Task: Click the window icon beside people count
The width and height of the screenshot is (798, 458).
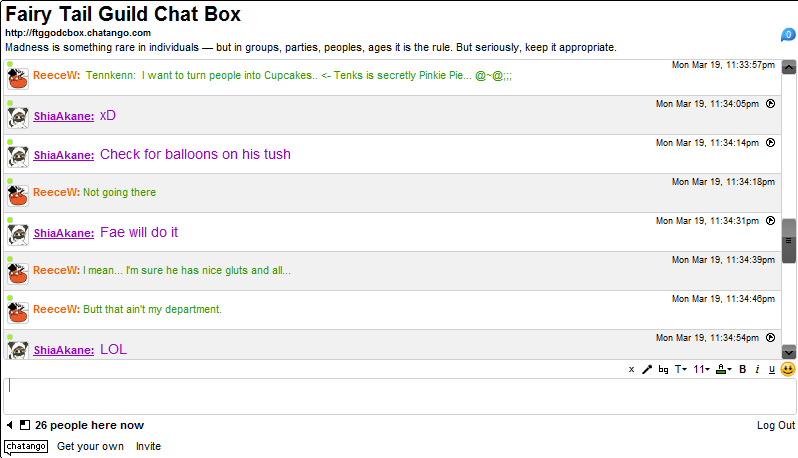Action: point(25,425)
